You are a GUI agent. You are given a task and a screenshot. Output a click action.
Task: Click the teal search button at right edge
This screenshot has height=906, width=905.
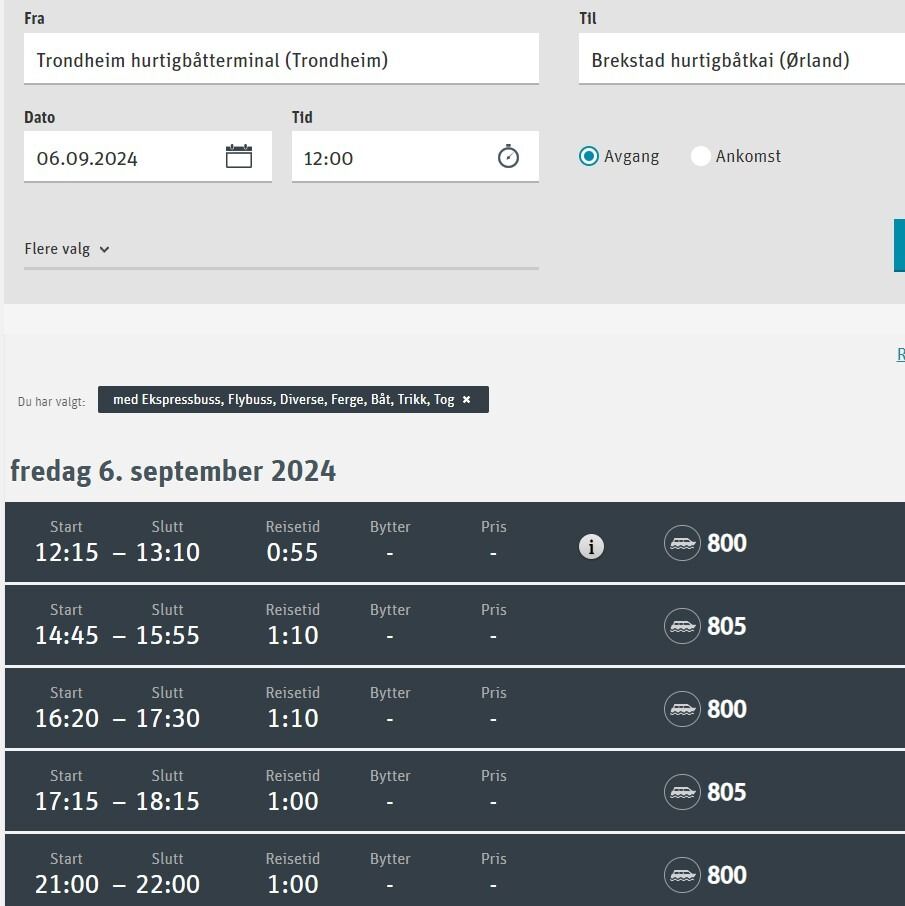[x=899, y=245]
